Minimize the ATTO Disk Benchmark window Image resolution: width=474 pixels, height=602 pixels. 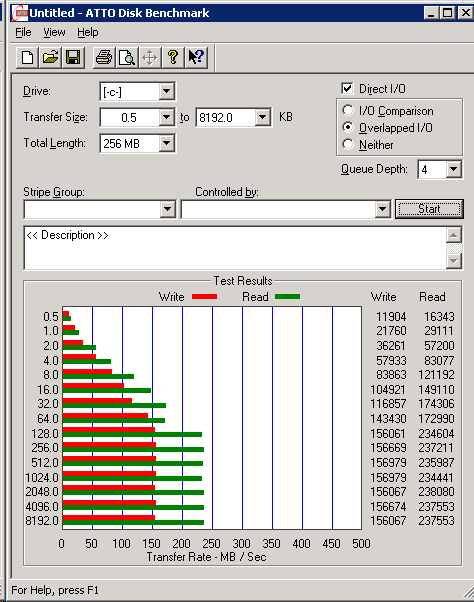[431, 13]
